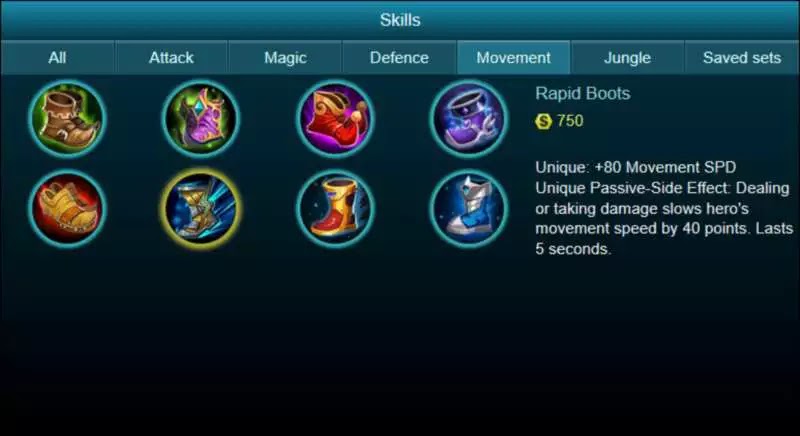The image size is (800, 436).
Task: Click the Rapid Boots item name
Action: point(583,94)
